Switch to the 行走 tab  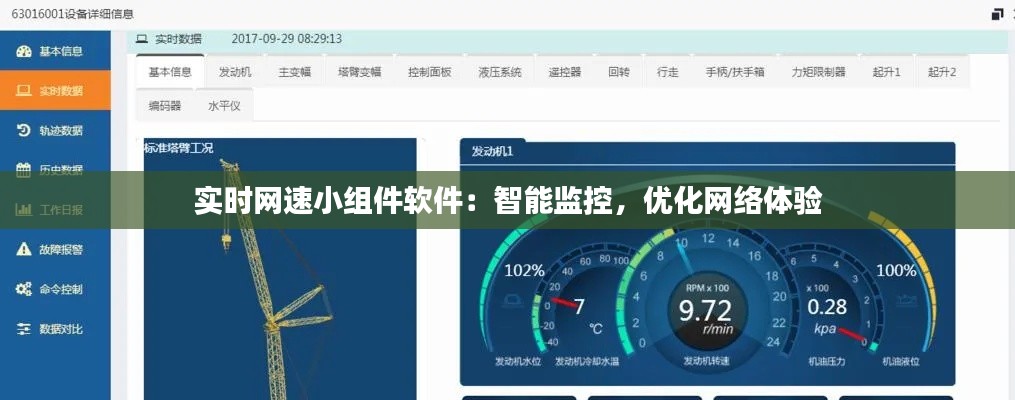click(667, 72)
